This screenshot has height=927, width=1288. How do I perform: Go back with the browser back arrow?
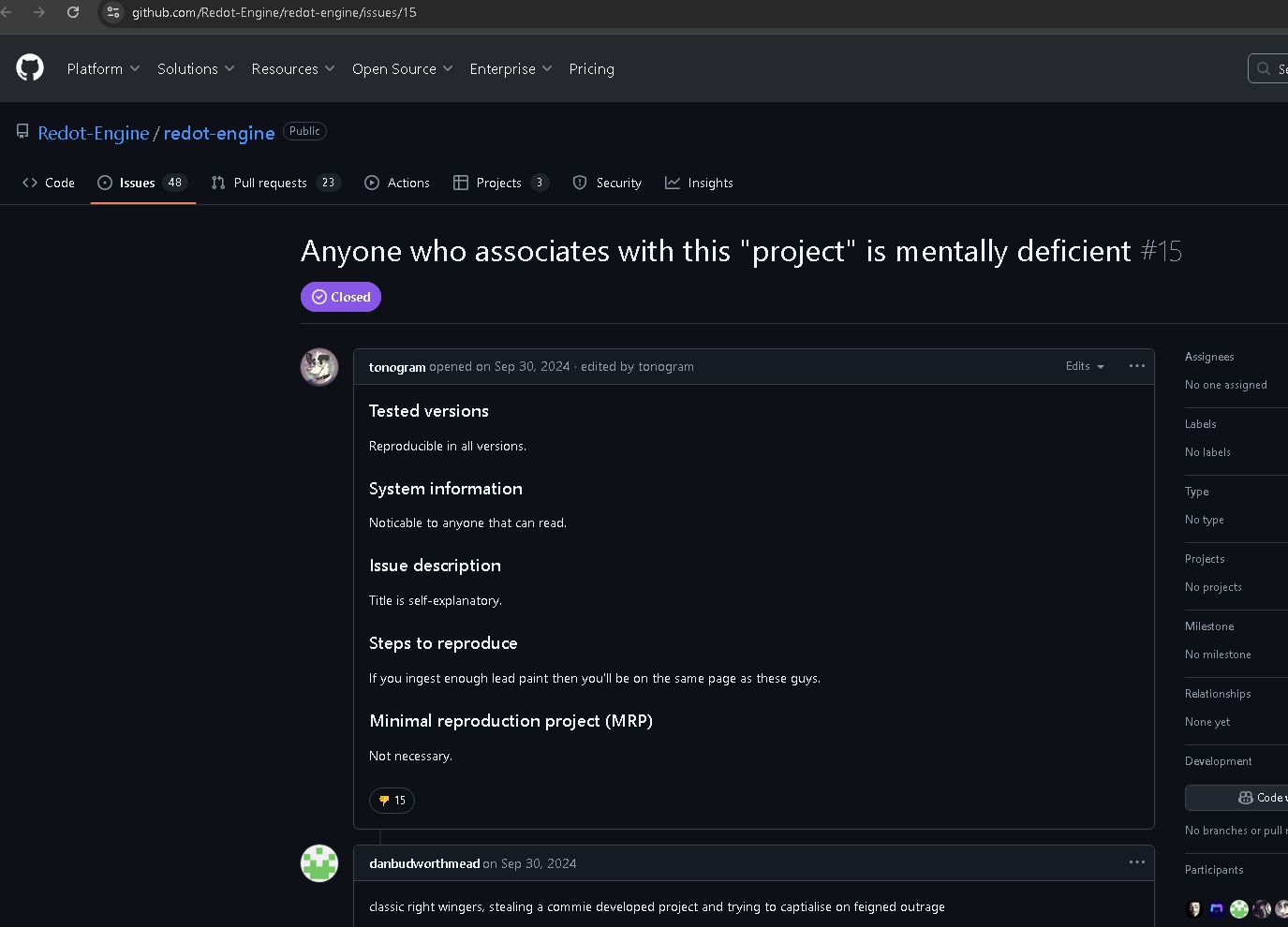pos(6,12)
